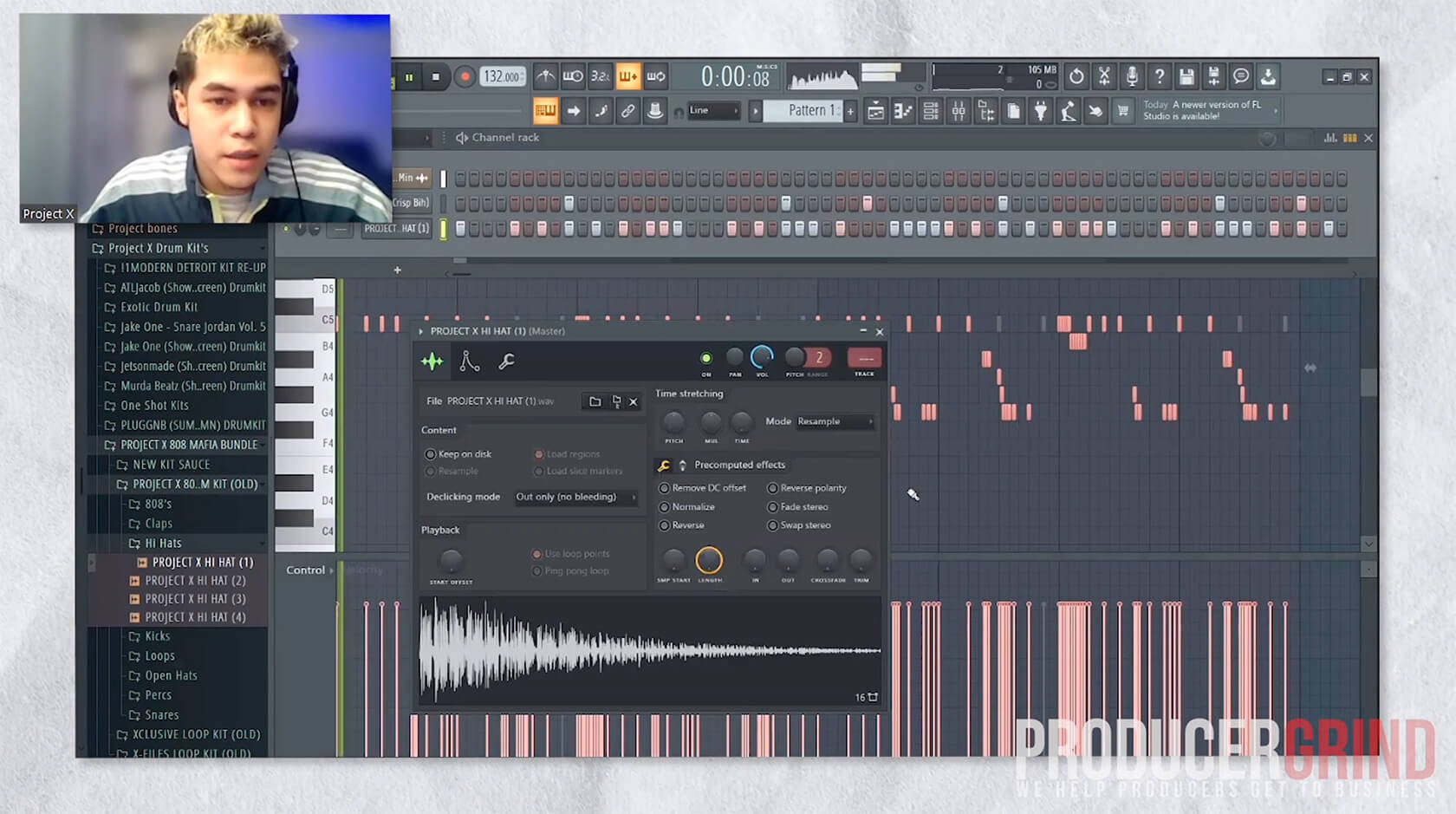Toggle channel rack graph editor icon
The width and height of the screenshot is (1456, 814).
coord(1329,138)
